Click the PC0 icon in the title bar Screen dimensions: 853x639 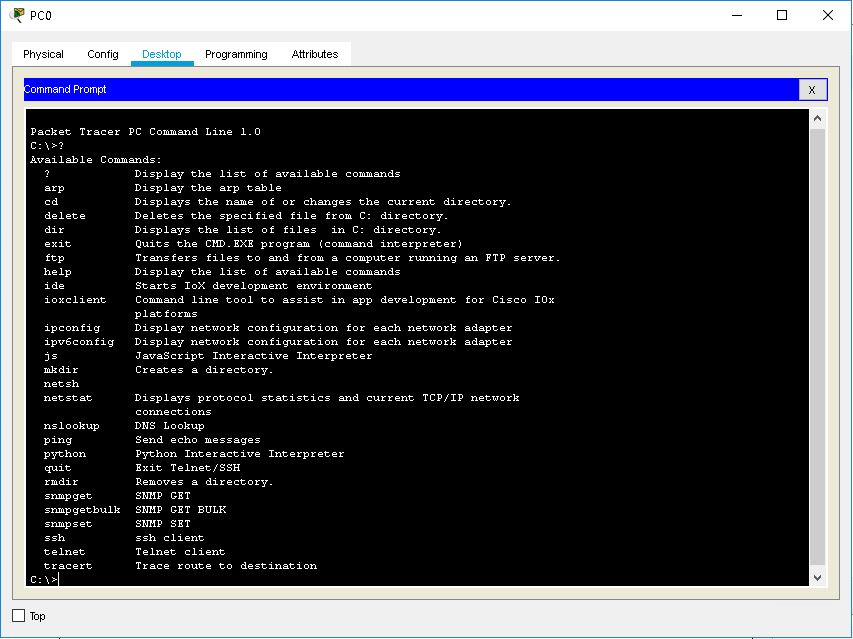(x=14, y=15)
